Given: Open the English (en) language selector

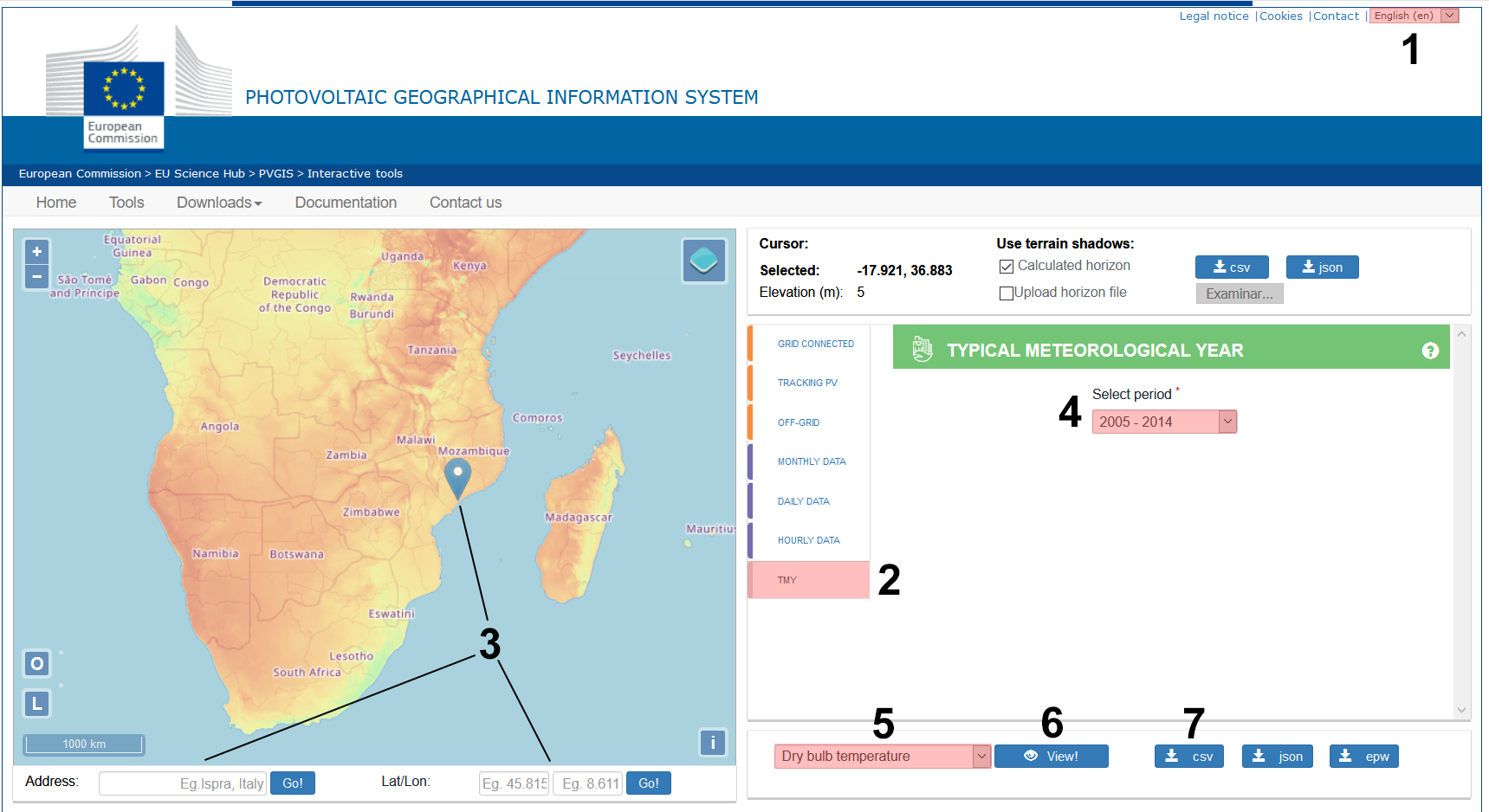Looking at the screenshot, I should (1414, 16).
